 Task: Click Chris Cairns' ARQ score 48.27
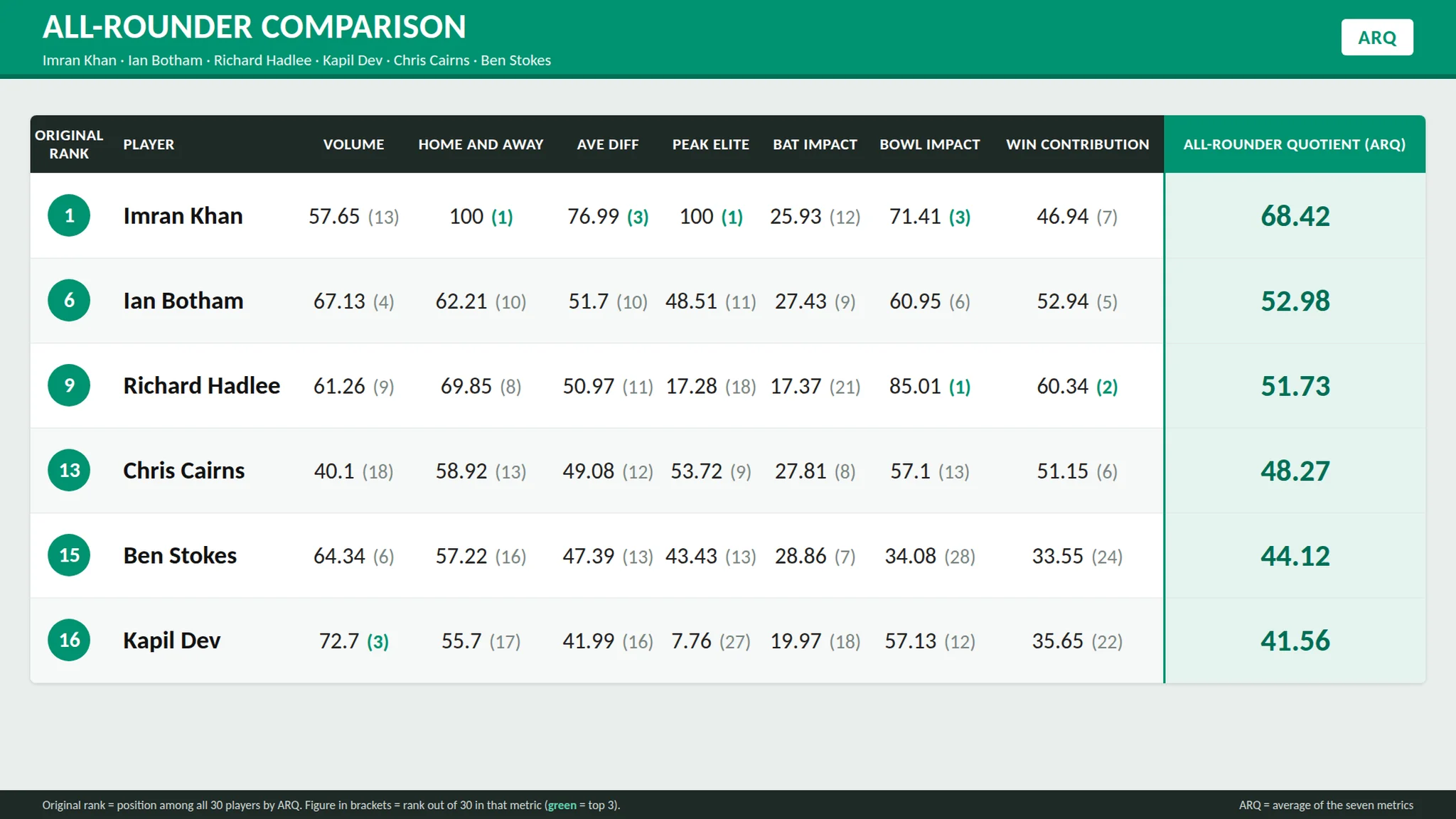1295,471
